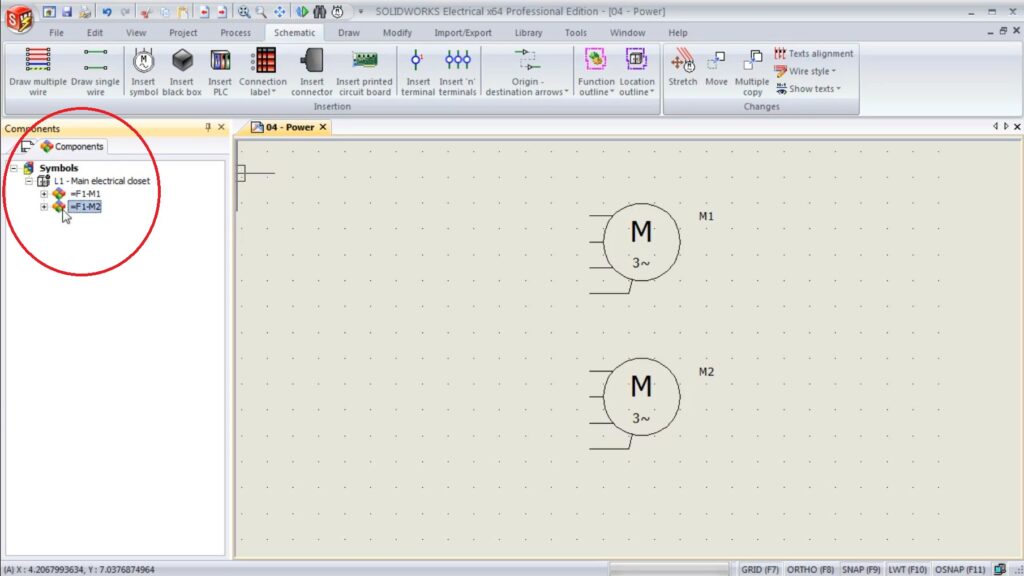Collapse the Symbols tree node

click(14, 168)
